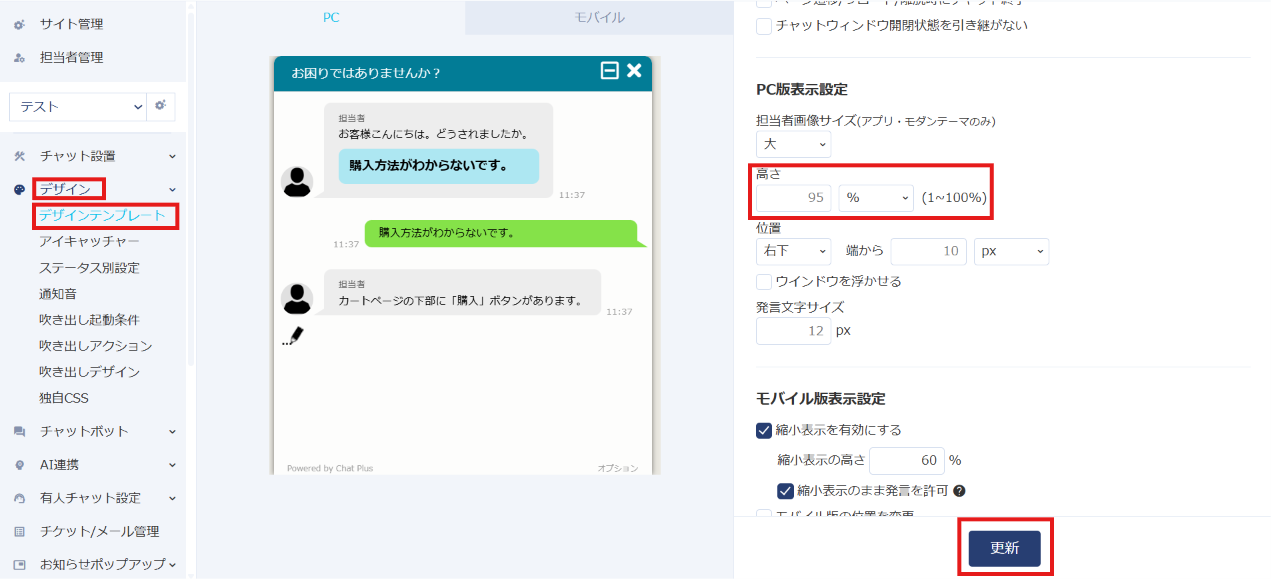
Task: Click the お困りではありませんか？ chat header title
Action: point(366,72)
